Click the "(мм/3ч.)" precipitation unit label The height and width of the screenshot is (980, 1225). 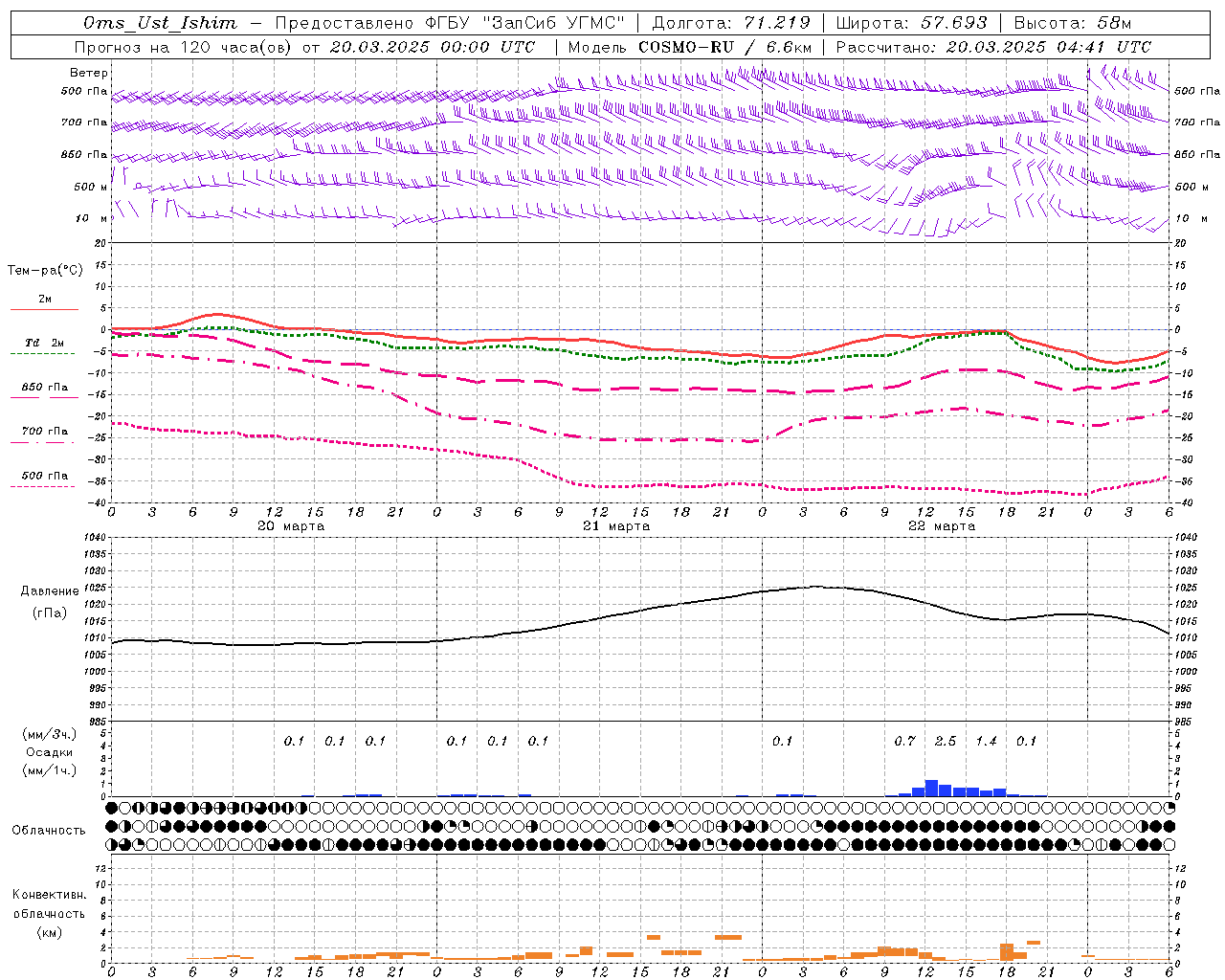click(50, 735)
